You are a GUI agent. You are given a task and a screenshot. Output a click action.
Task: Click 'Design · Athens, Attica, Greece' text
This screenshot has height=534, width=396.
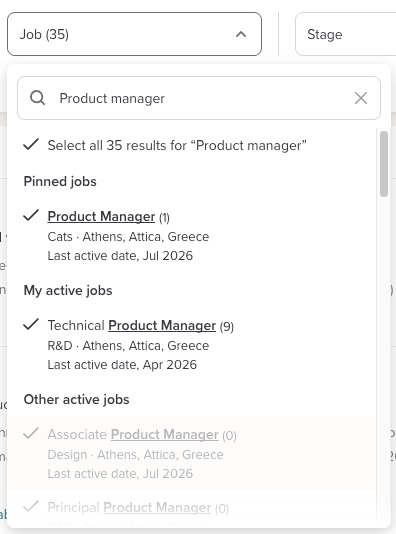click(136, 455)
